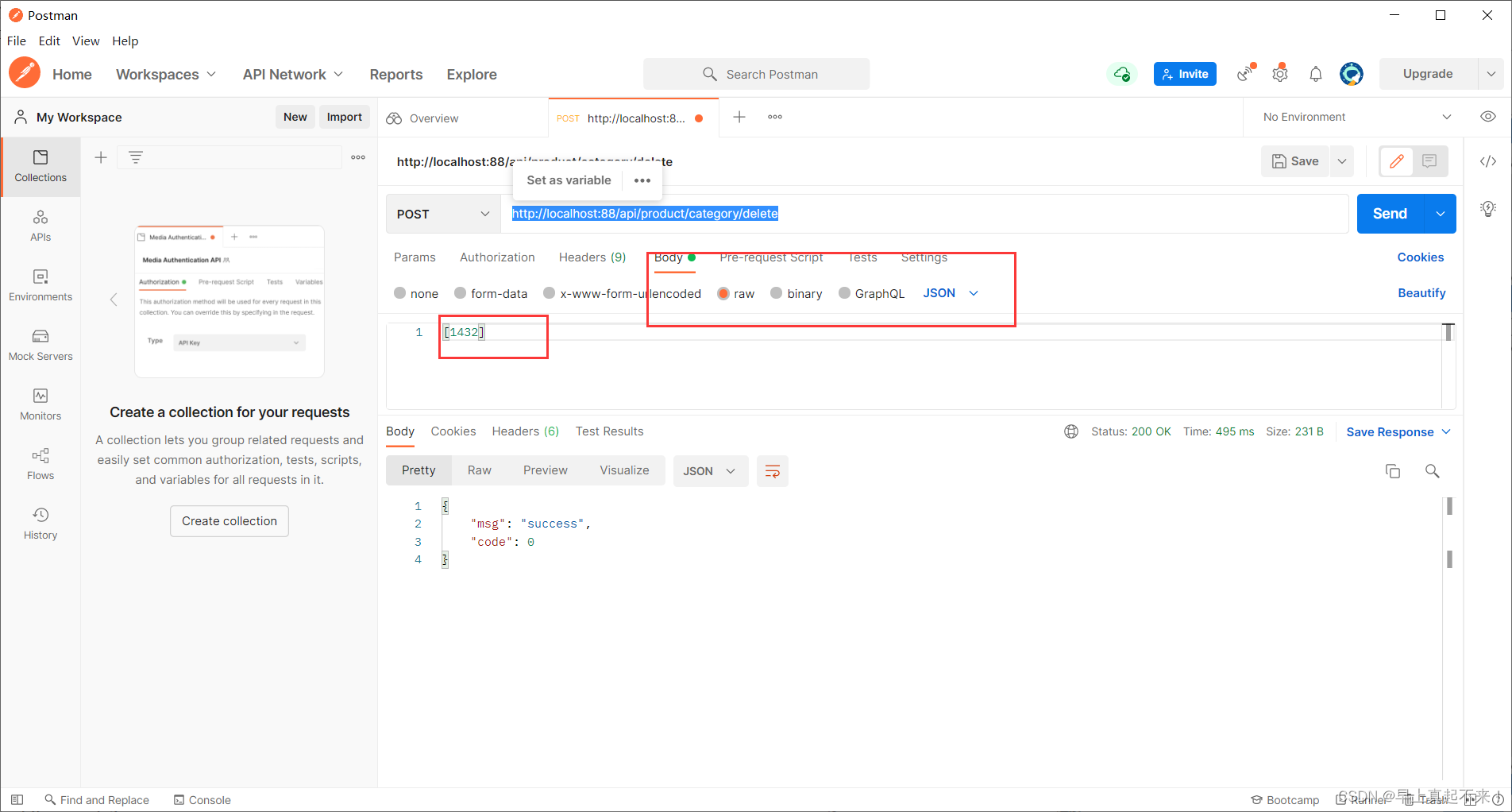Viewport: 1512px width, 812px height.
Task: Open the collections panel three-dot options menu
Action: (358, 157)
